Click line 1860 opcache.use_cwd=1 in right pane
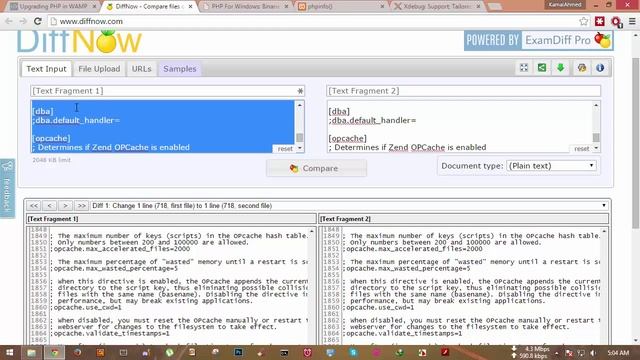The width and height of the screenshot is (640, 360). point(378,307)
